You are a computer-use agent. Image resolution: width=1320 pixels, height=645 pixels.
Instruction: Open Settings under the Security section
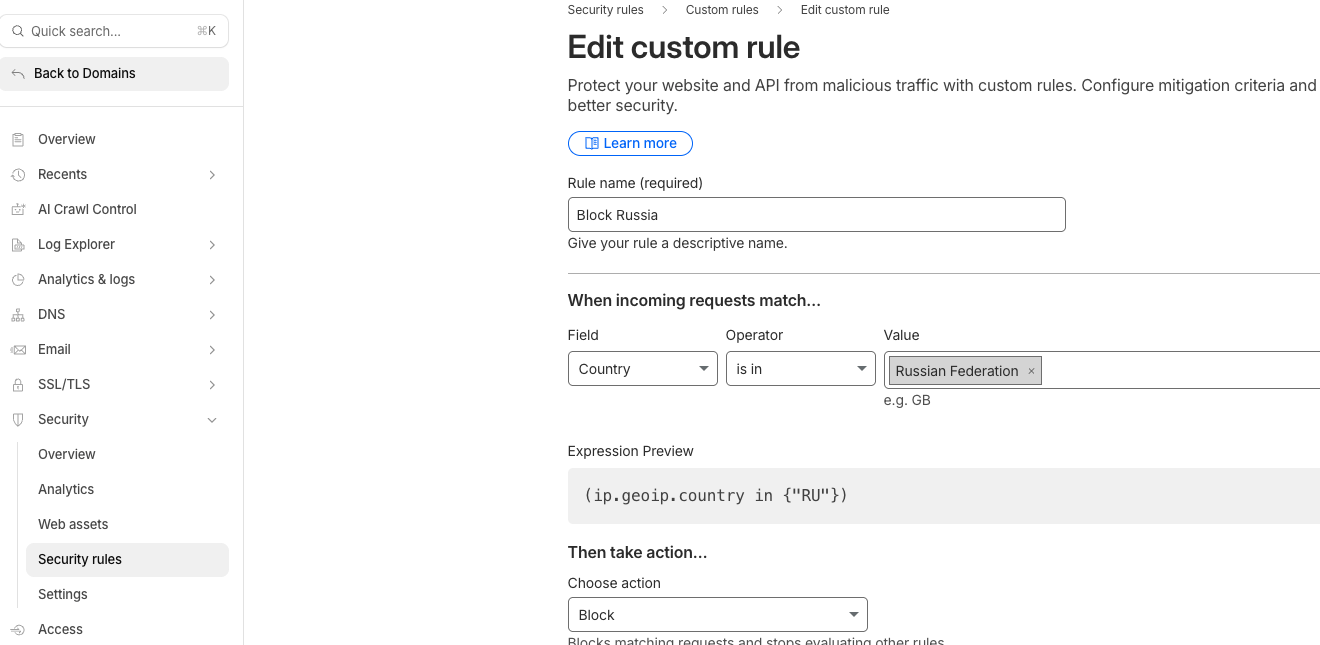[62, 594]
